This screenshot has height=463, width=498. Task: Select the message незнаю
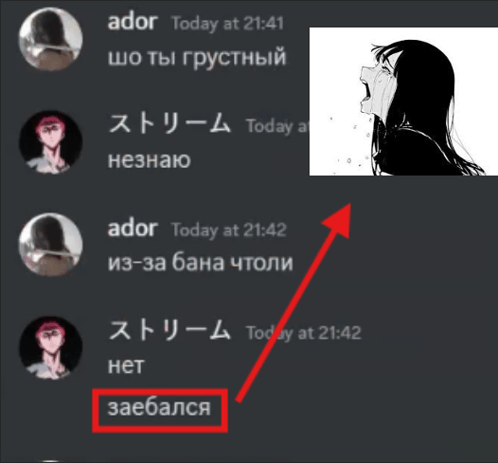tap(149, 160)
